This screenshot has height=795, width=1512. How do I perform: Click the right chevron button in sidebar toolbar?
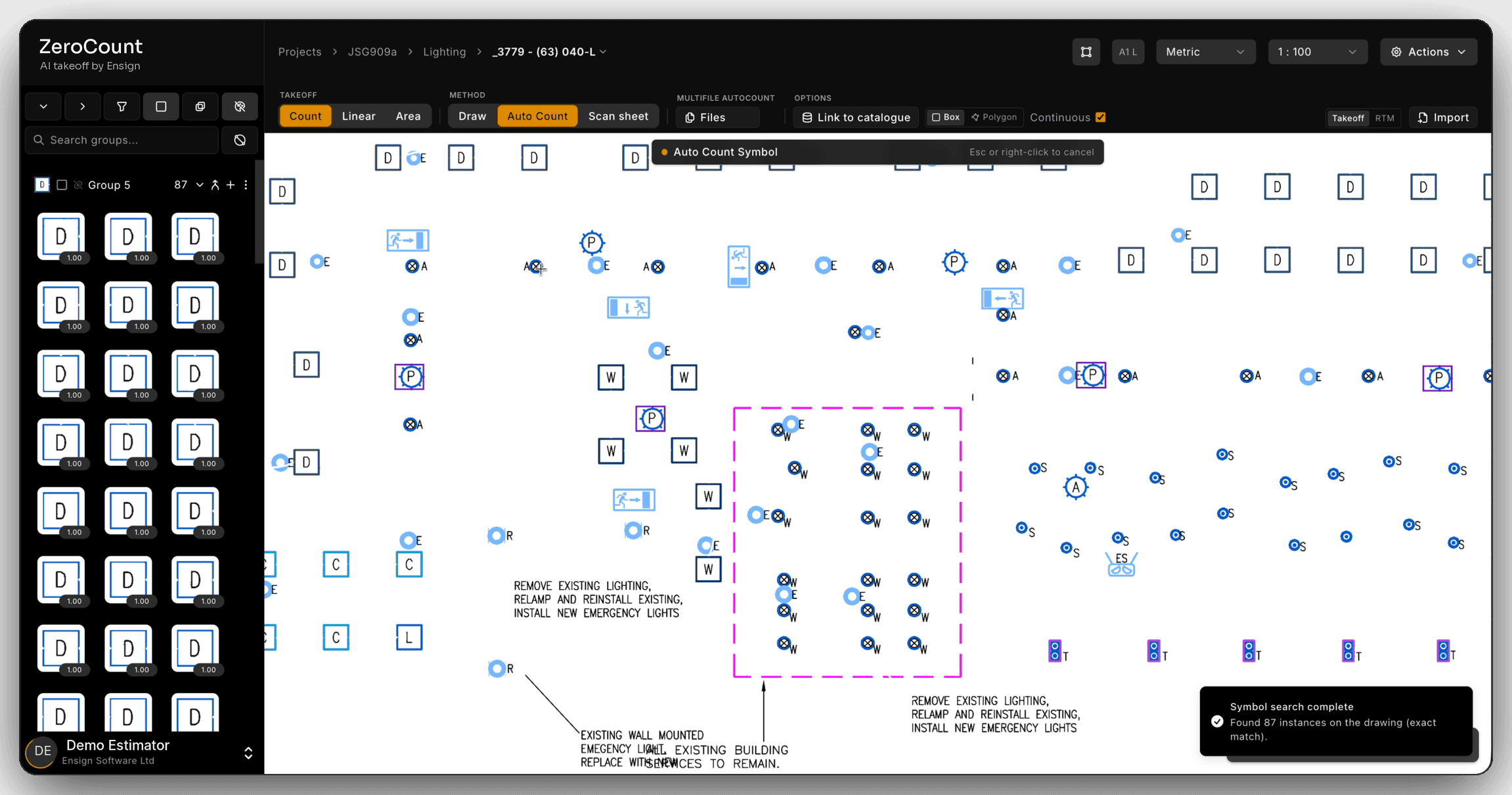pyautogui.click(x=83, y=106)
